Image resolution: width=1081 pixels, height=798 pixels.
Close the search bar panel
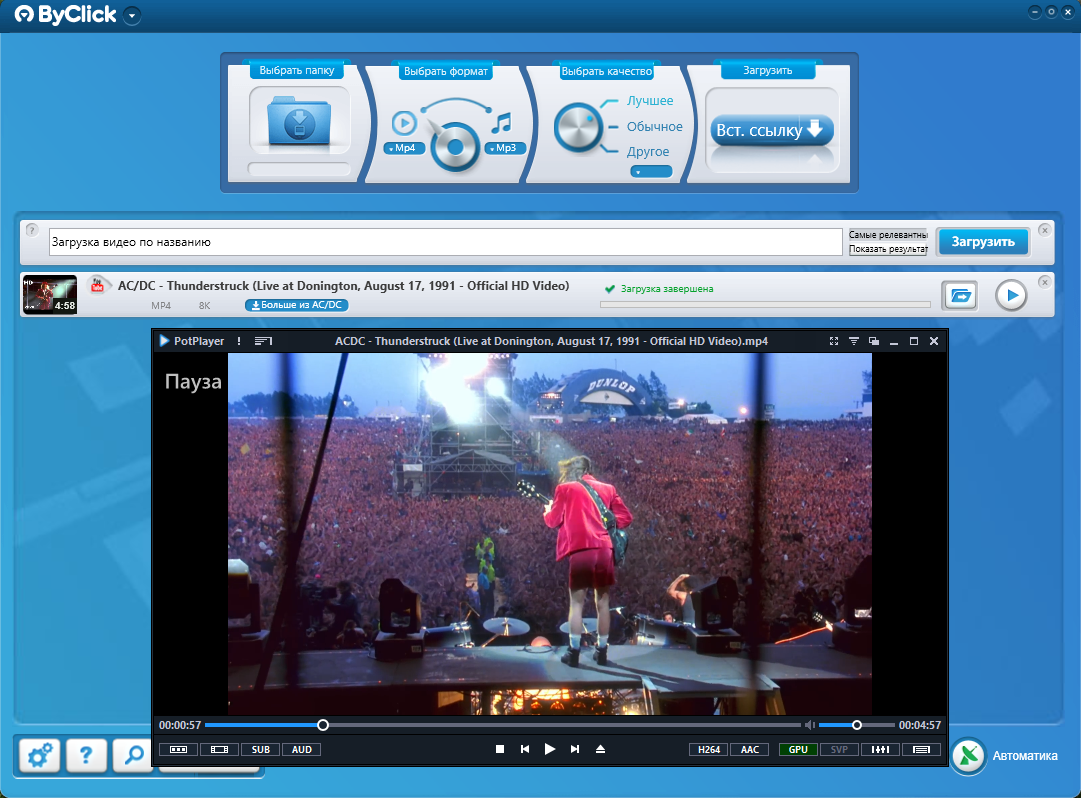tap(1044, 230)
